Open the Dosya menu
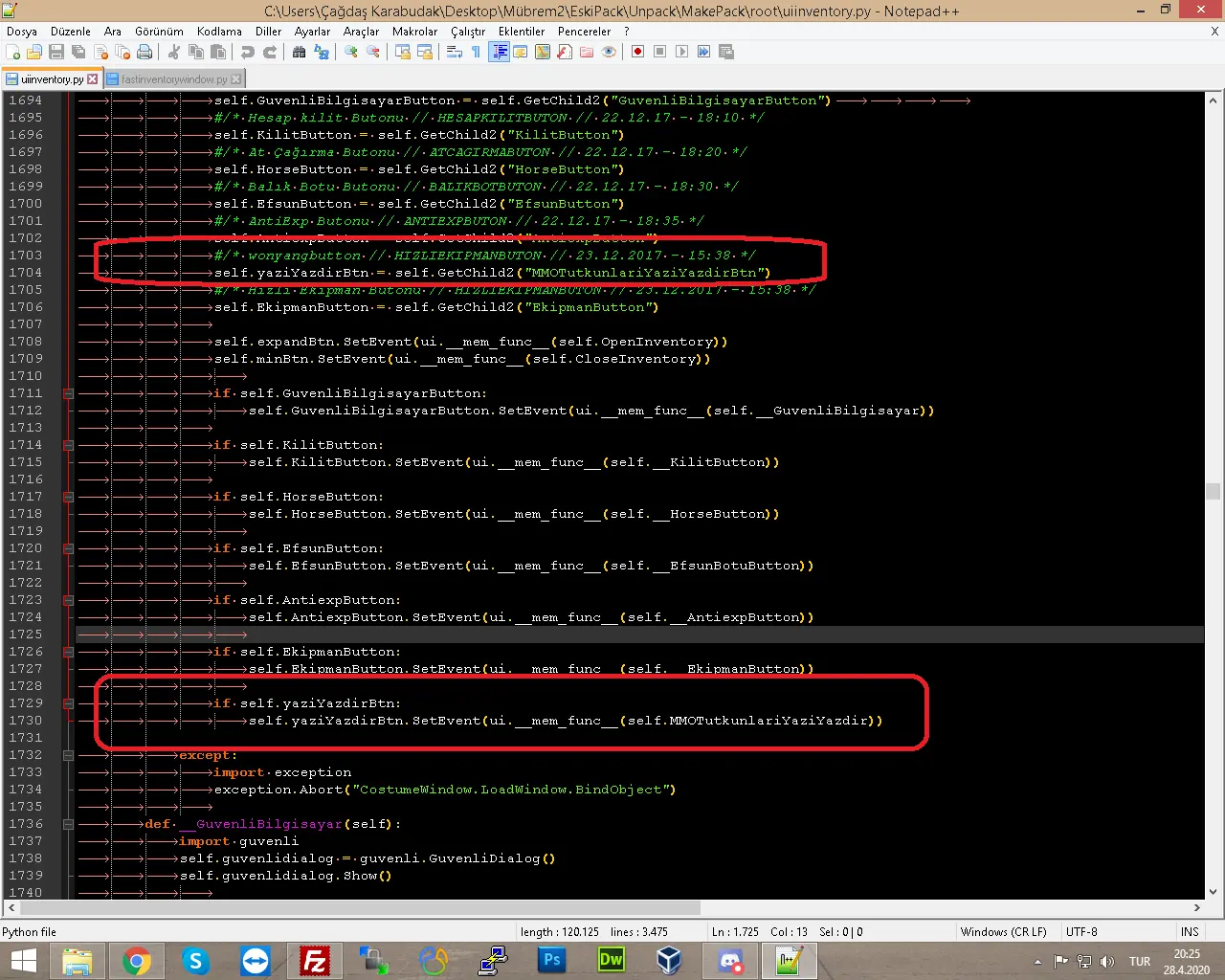Image resolution: width=1225 pixels, height=980 pixels. click(22, 32)
